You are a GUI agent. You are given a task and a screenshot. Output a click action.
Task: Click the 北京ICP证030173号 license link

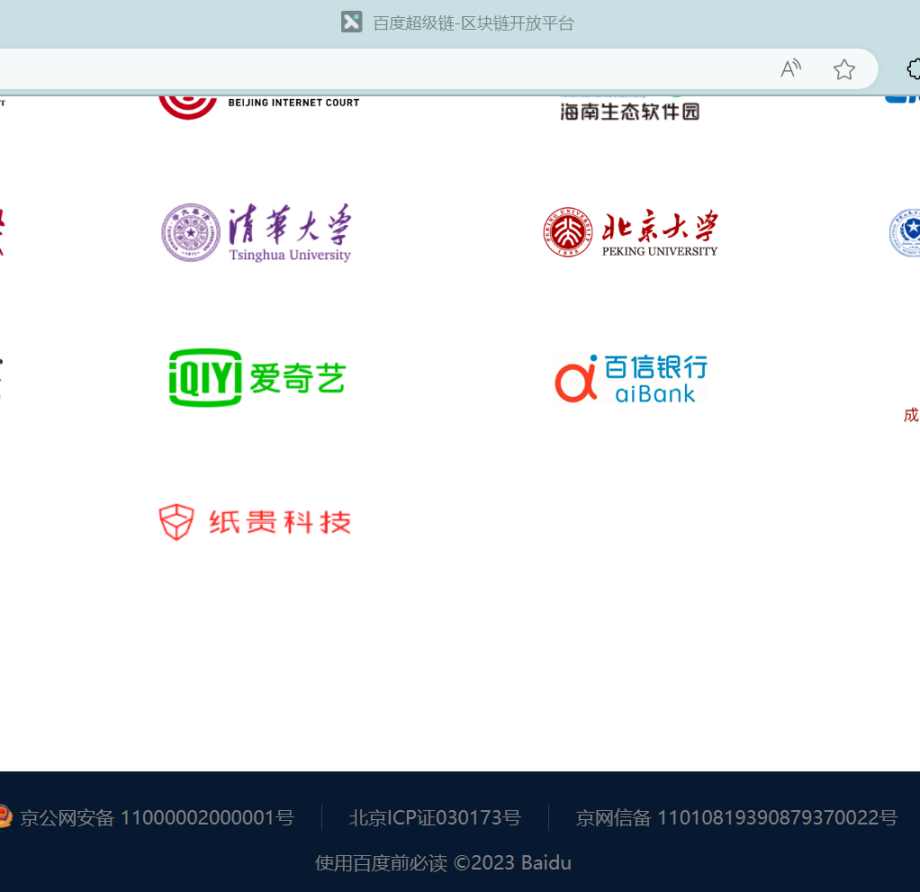point(435,817)
